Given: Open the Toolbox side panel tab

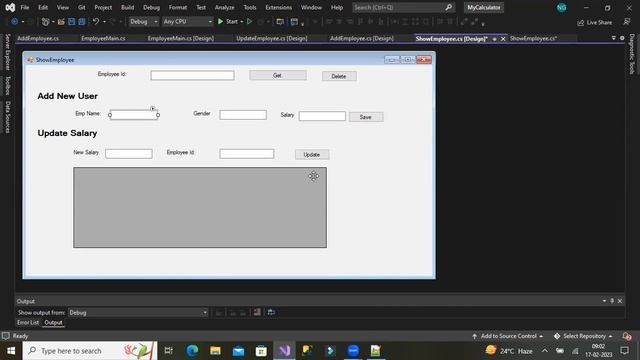Looking at the screenshot, I should point(7,85).
